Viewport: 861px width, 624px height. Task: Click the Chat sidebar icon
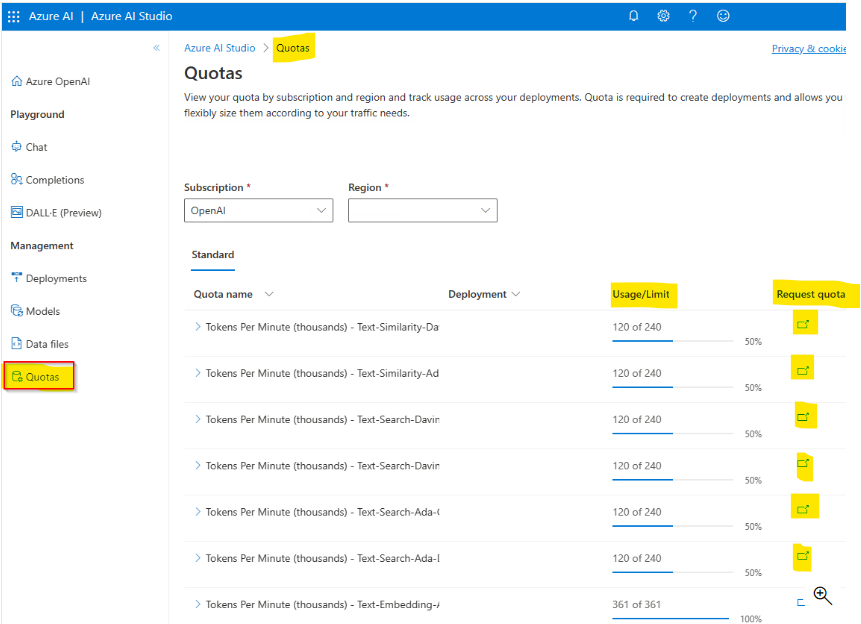coord(16,147)
